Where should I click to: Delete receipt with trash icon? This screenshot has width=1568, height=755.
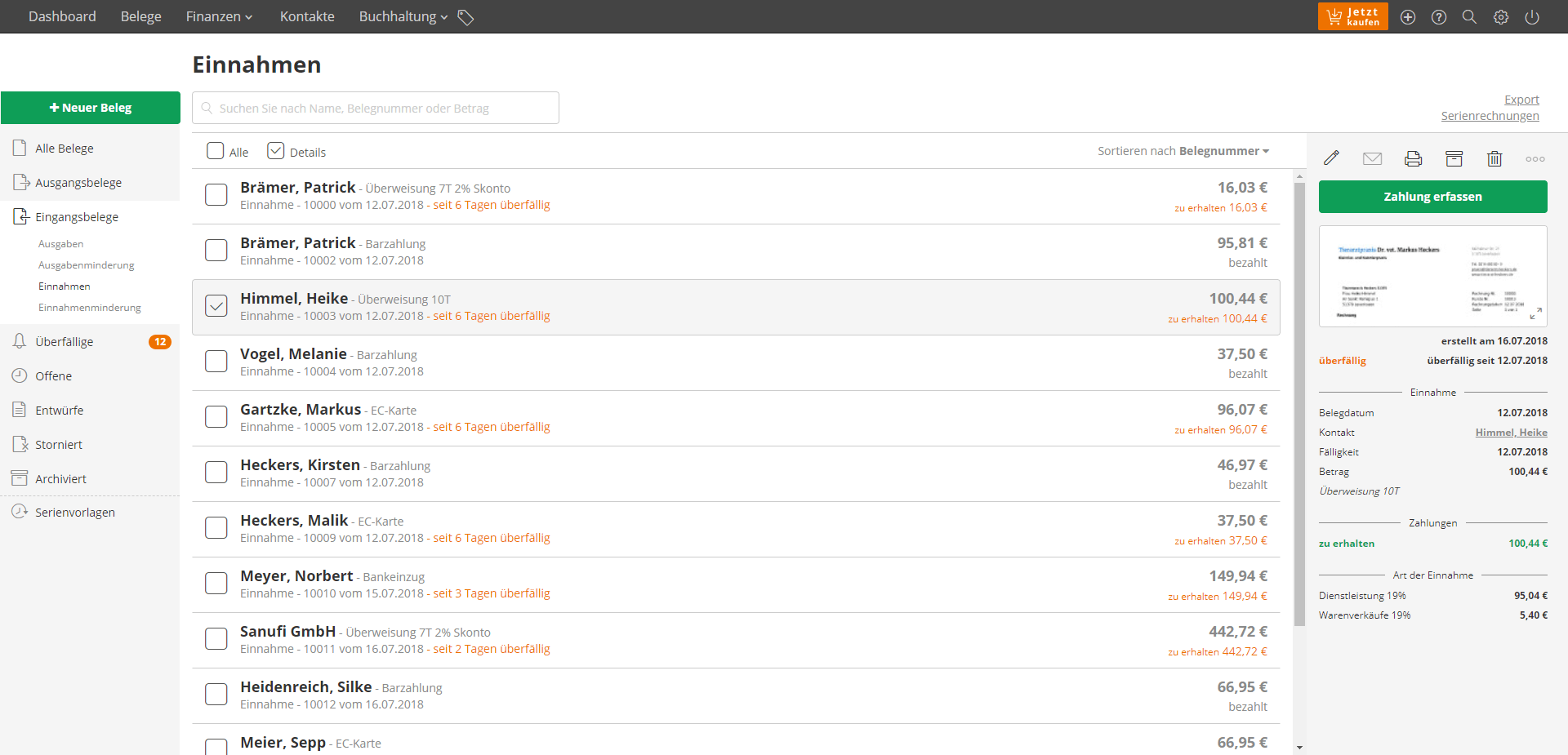[x=1494, y=158]
